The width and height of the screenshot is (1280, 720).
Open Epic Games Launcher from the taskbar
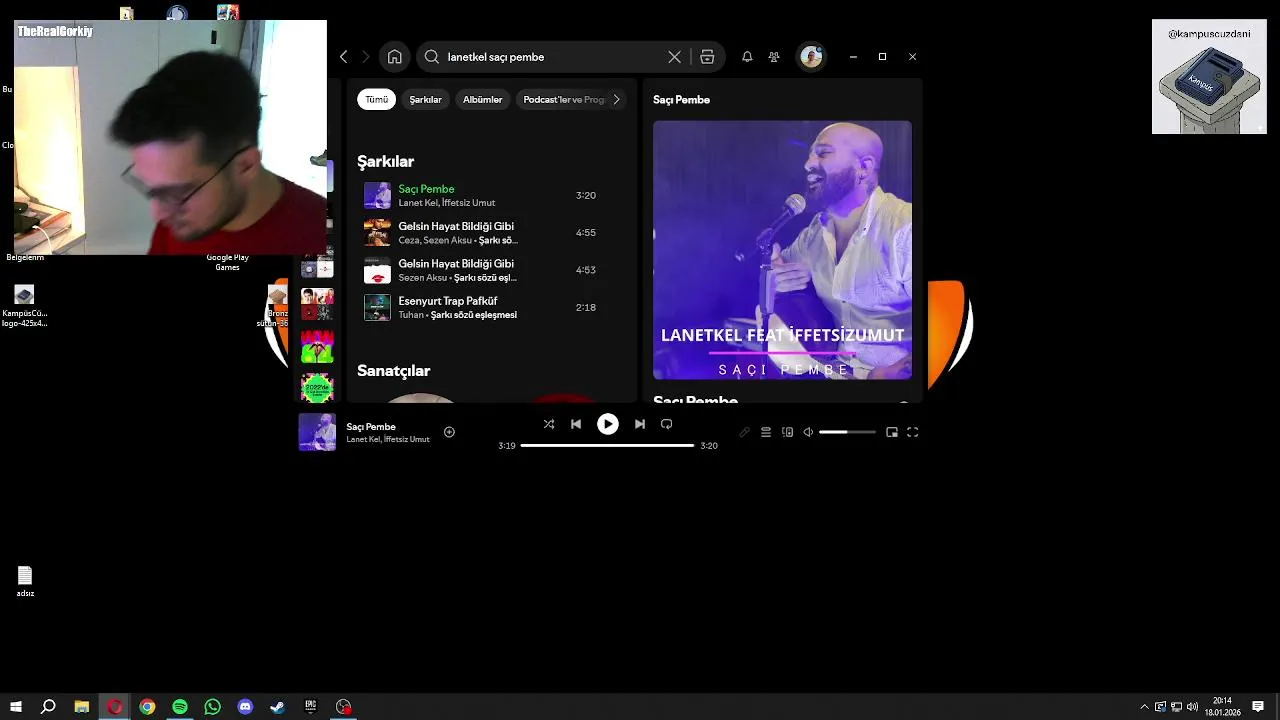pyautogui.click(x=311, y=707)
